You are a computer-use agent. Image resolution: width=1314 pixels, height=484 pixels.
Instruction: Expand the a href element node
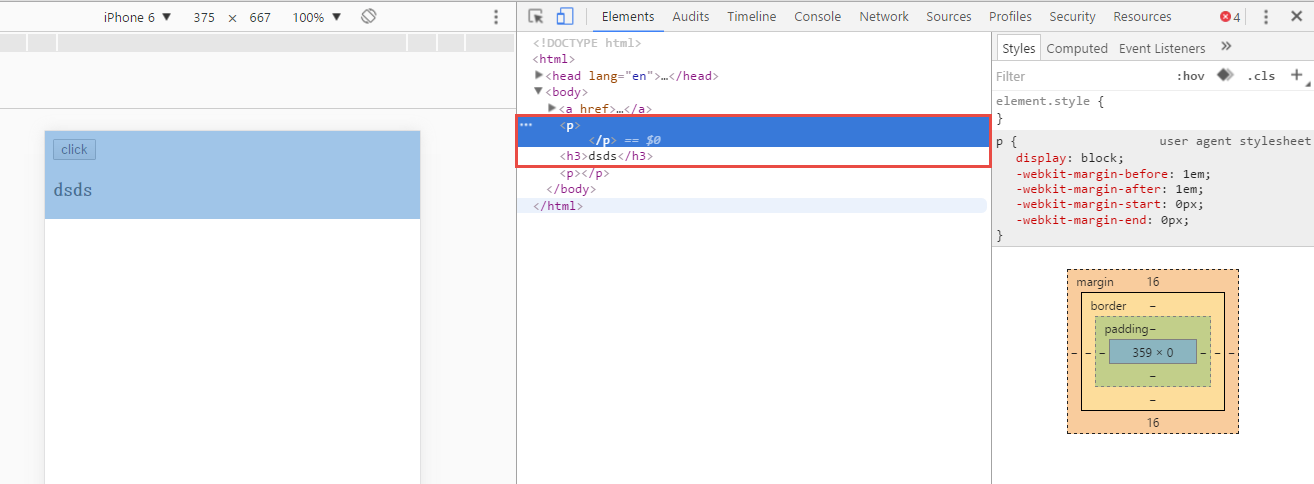point(552,107)
